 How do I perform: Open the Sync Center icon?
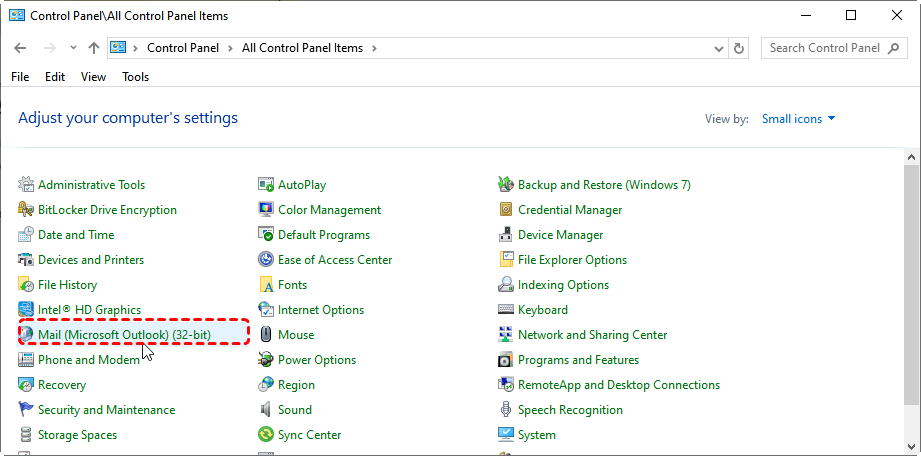coord(267,435)
